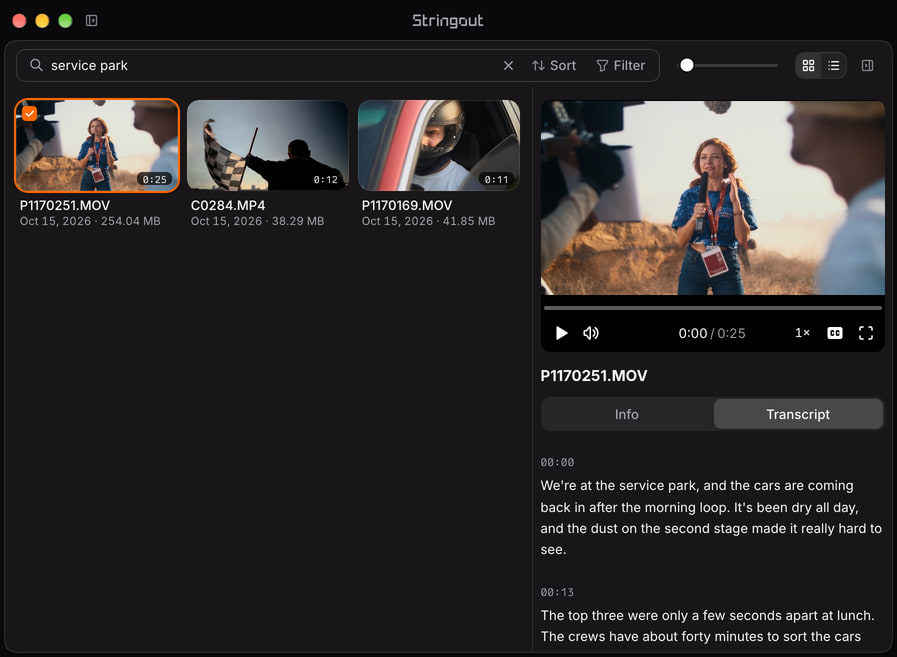Switch to the Info tab
Screen dimensions: 897x657
(627, 414)
